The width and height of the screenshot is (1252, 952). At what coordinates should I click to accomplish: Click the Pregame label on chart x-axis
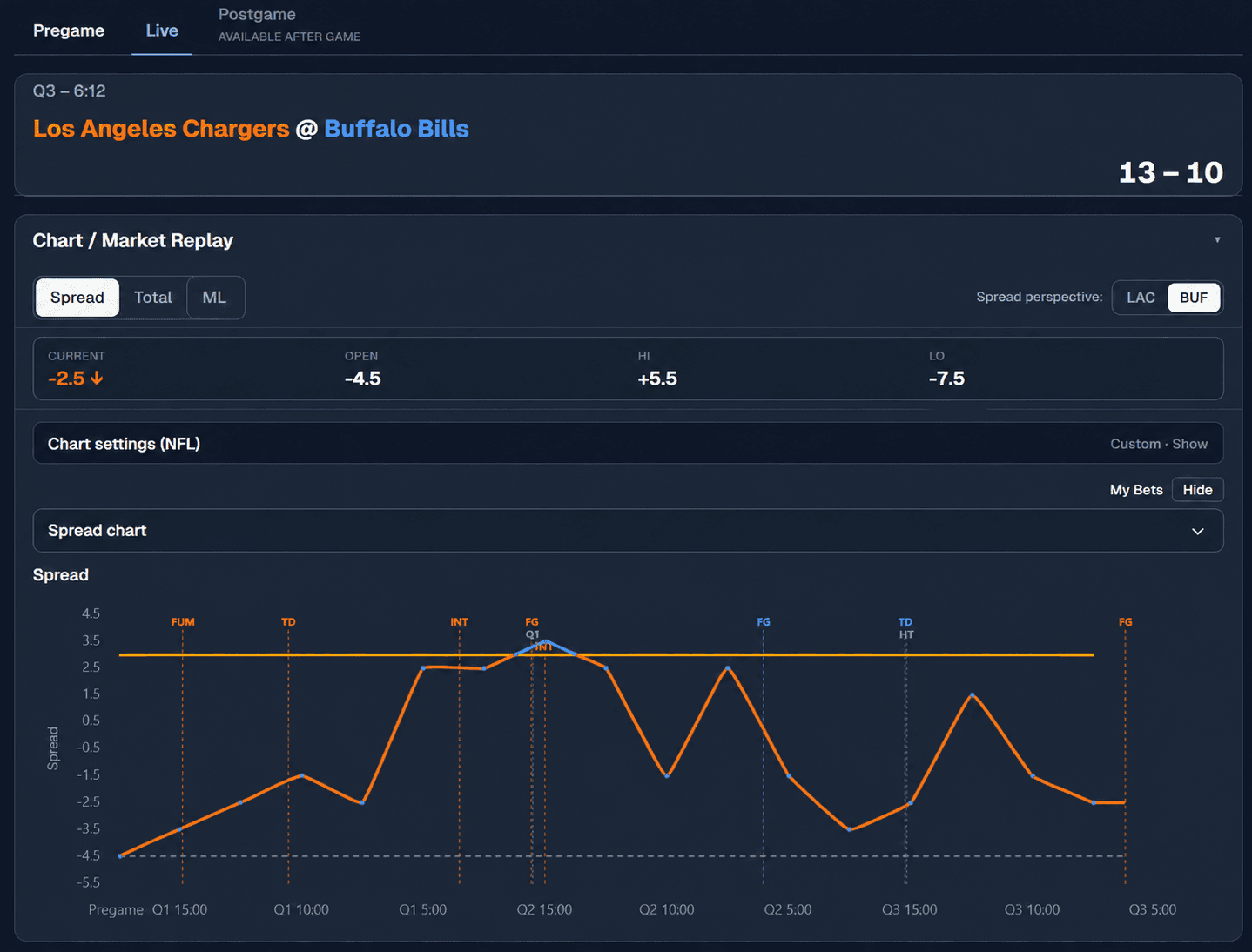(116, 909)
